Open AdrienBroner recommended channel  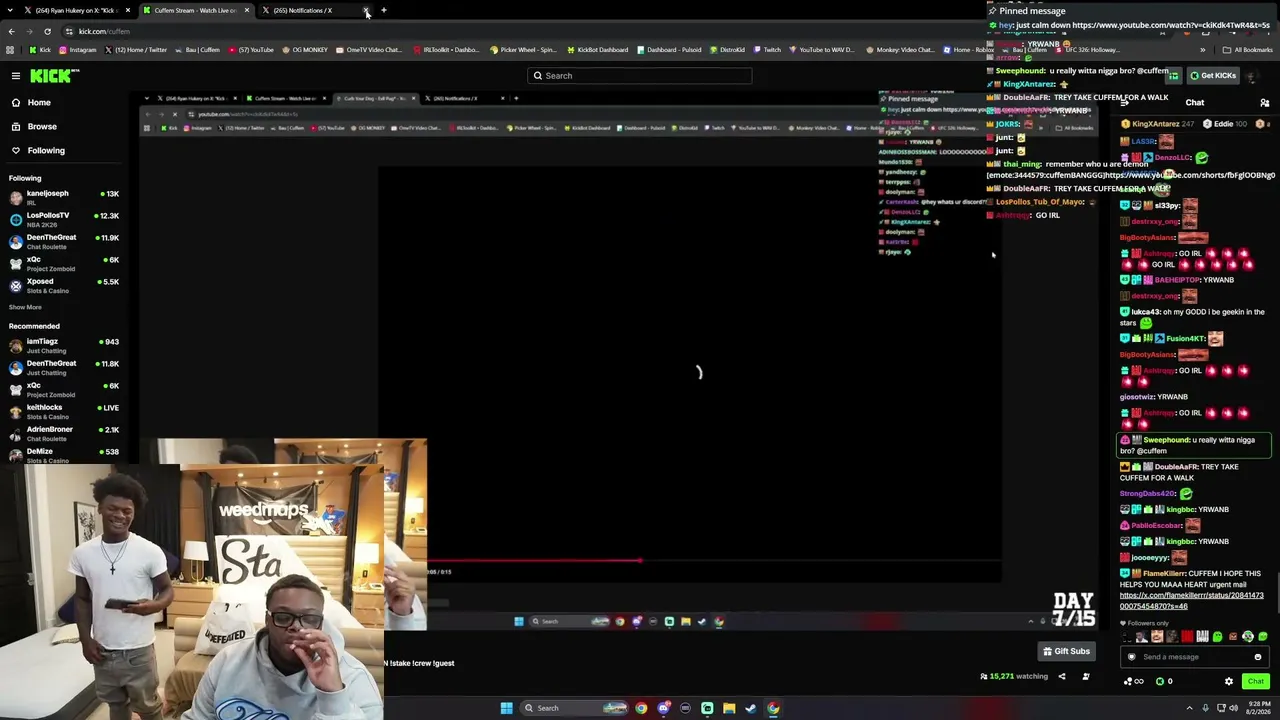64,433
